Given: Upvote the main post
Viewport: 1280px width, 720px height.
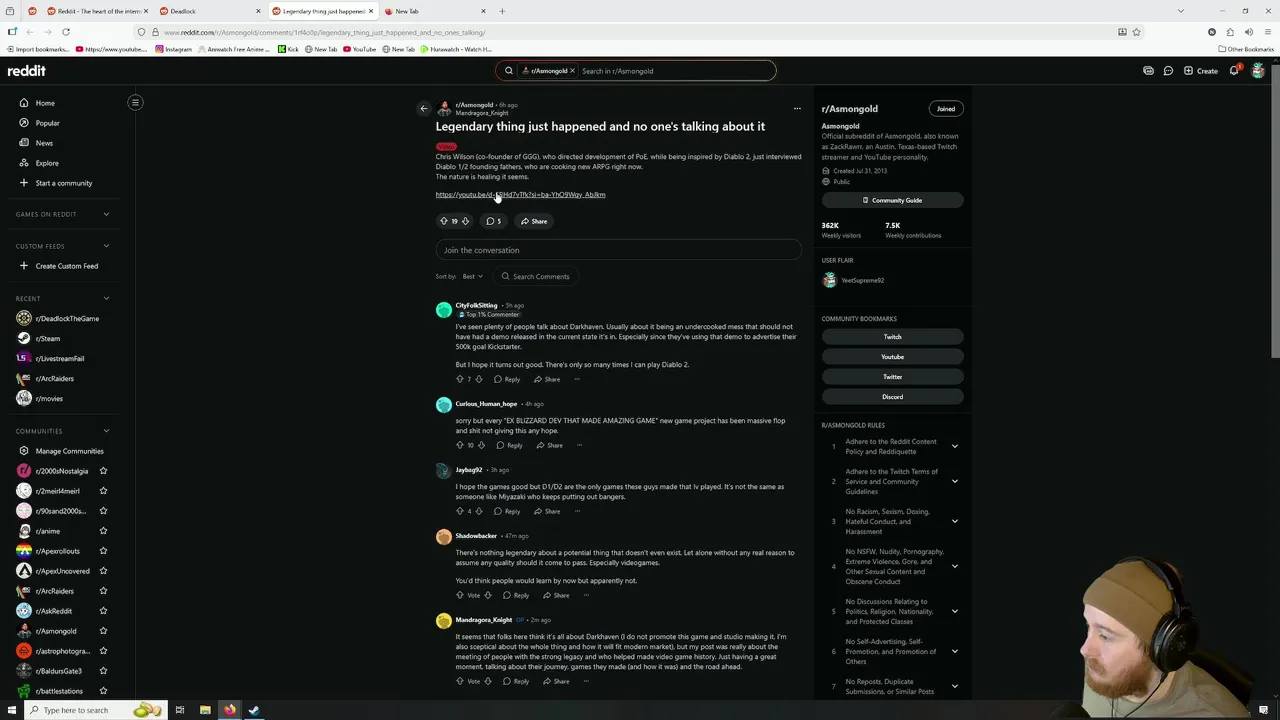Looking at the screenshot, I should click(x=444, y=221).
